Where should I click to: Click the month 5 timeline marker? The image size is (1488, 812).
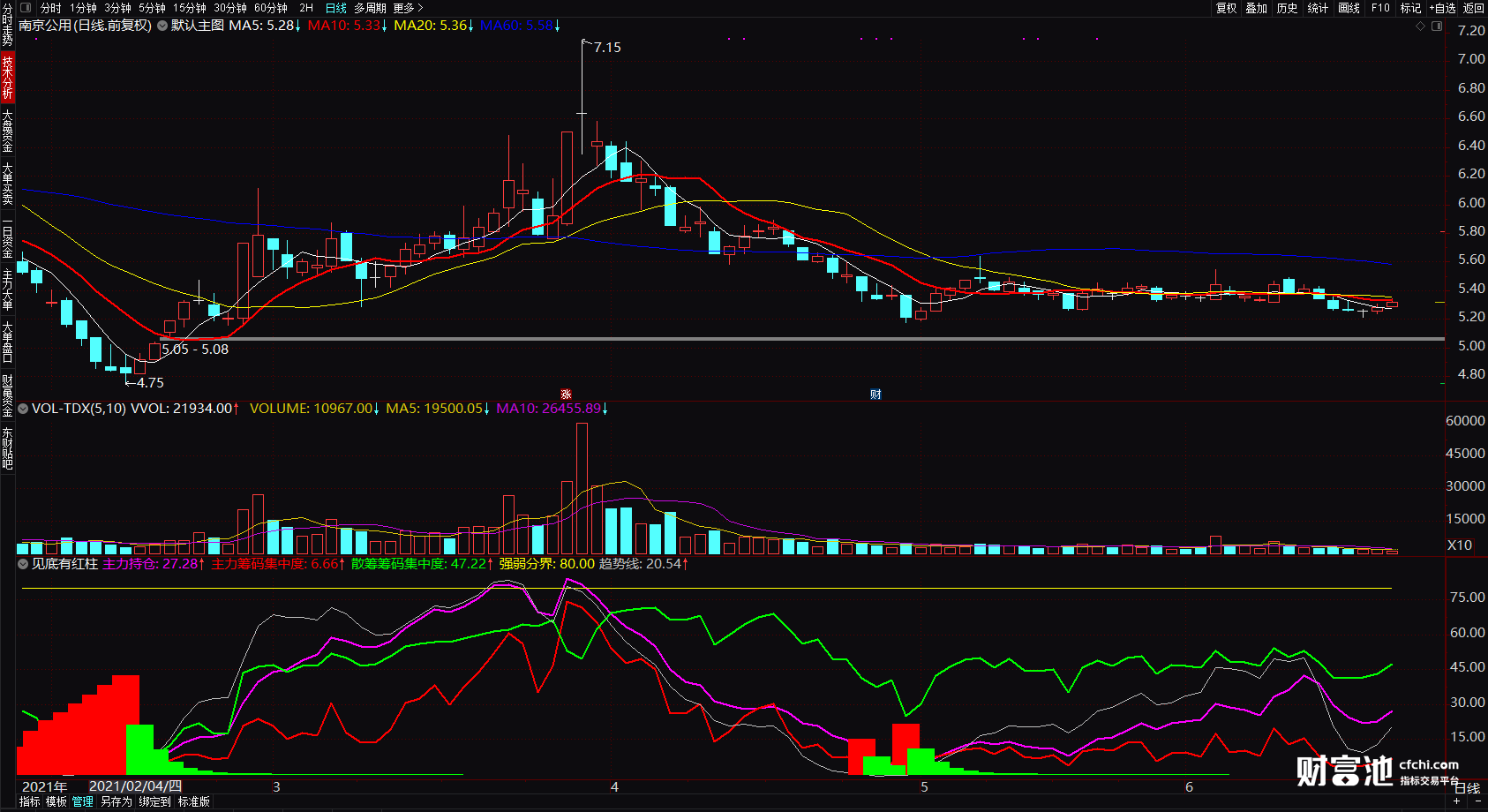click(925, 787)
